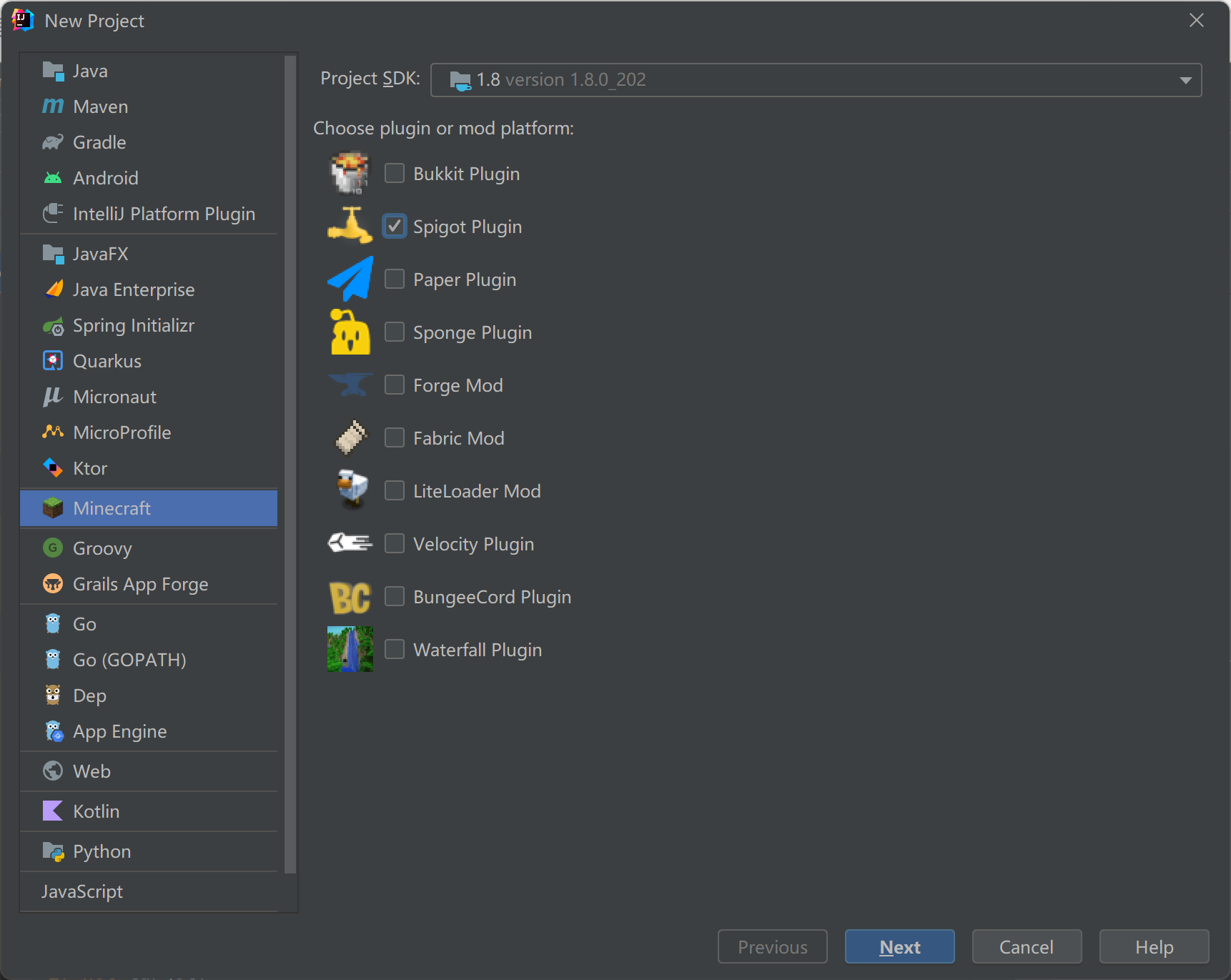This screenshot has width=1231, height=980.
Task: Select Java project type
Action: [x=149, y=71]
